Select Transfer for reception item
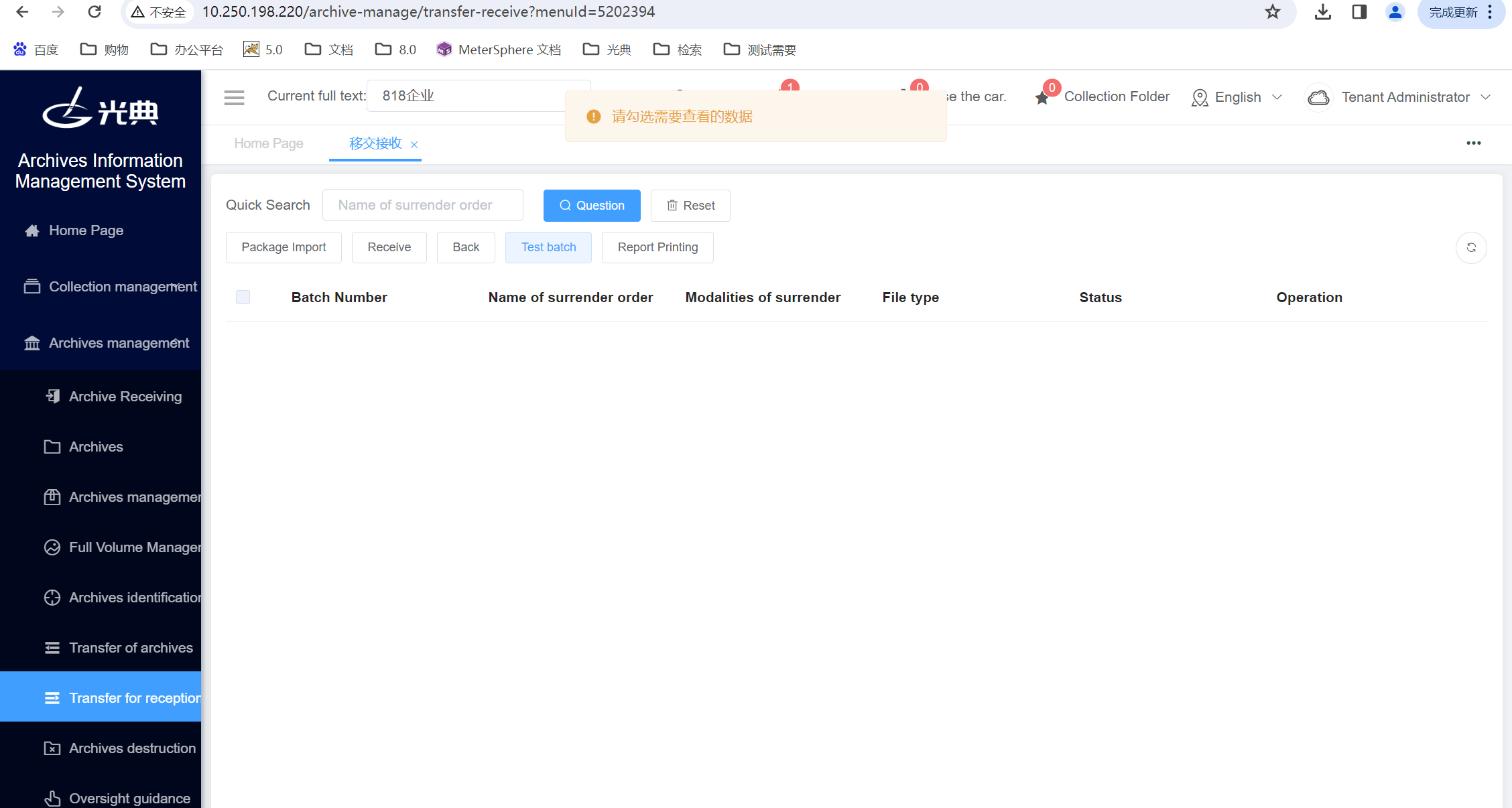Screen dimensions: 1512x808 pos(101,697)
